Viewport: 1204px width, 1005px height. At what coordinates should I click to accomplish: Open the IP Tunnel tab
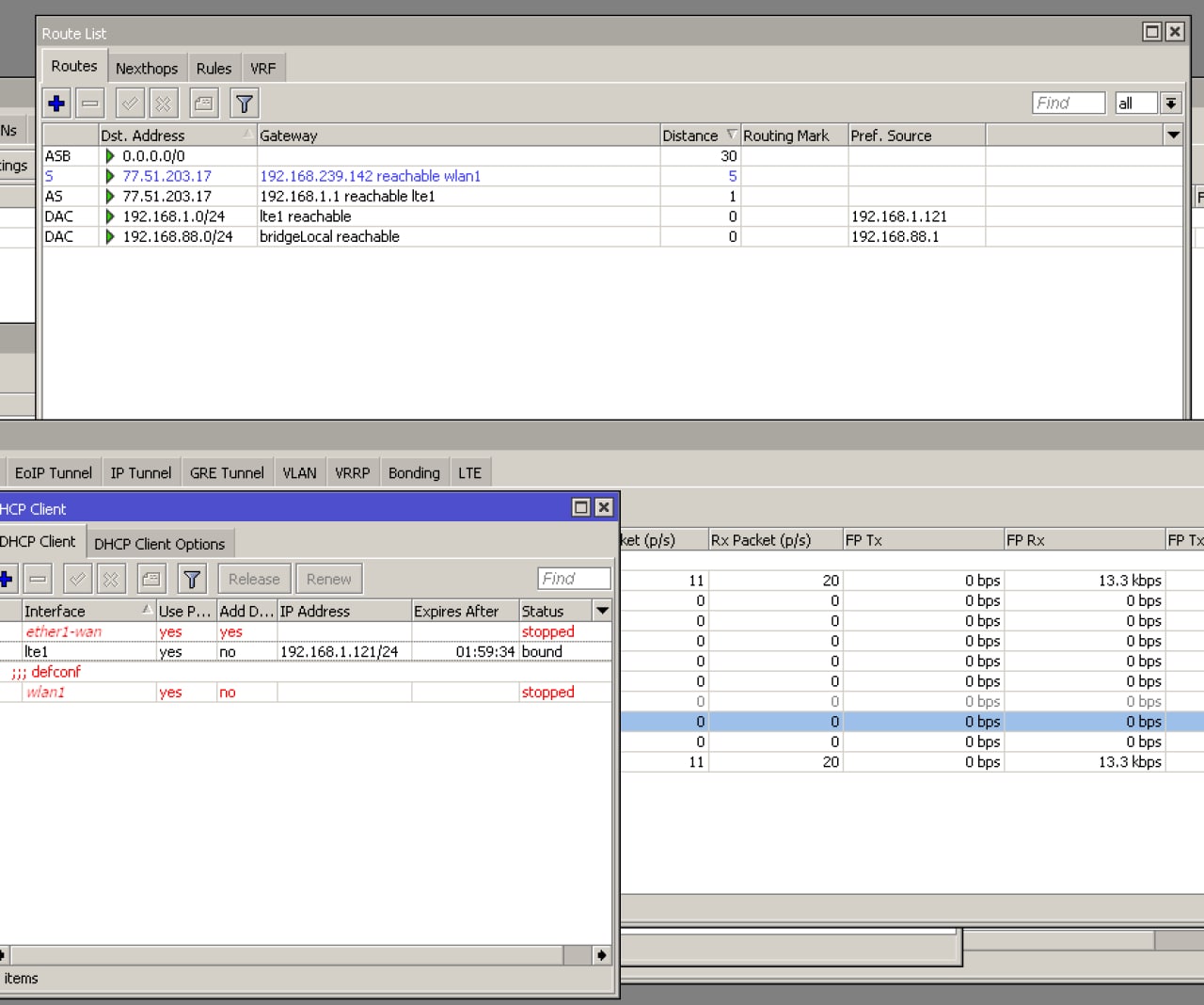click(141, 472)
